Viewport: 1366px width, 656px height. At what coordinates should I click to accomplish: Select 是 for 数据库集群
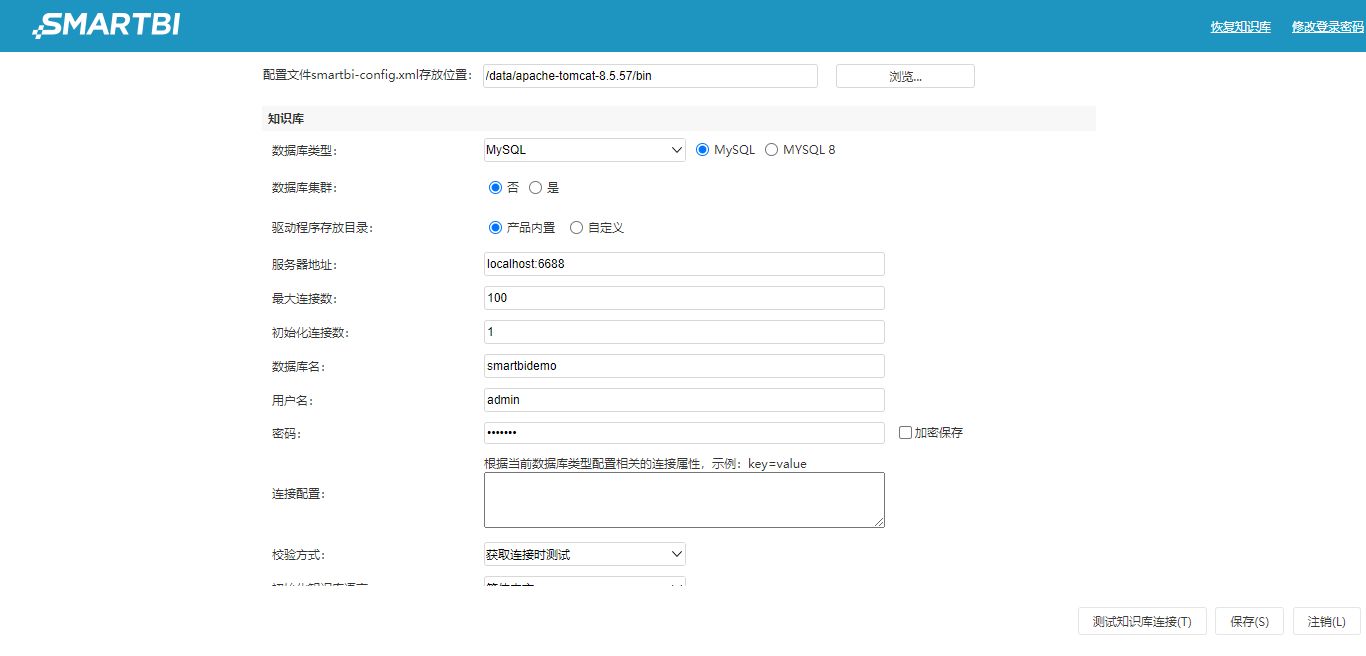536,187
